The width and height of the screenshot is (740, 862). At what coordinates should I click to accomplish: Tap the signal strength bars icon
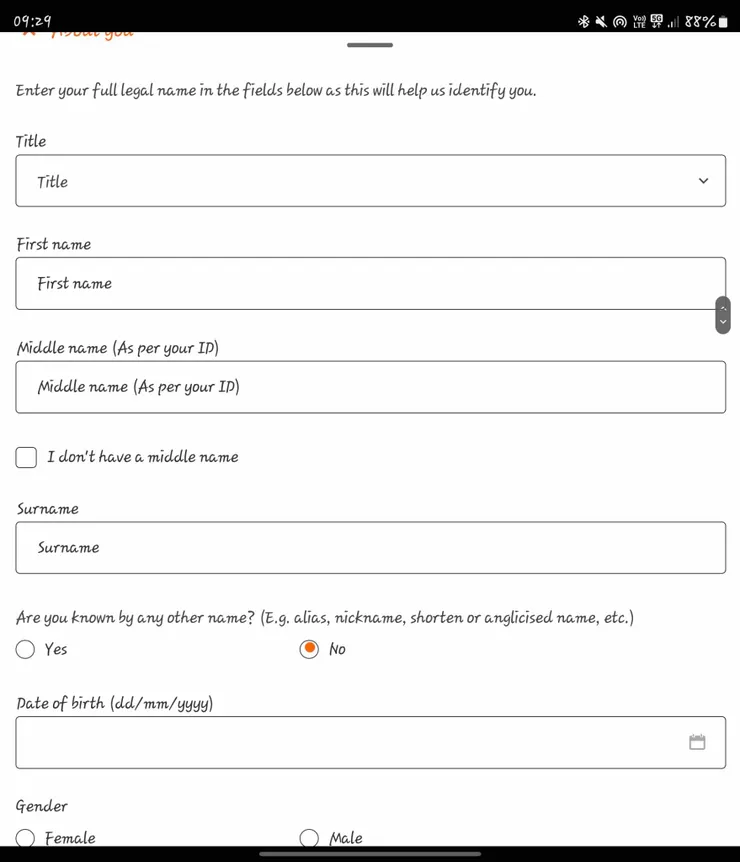pyautogui.click(x=673, y=21)
